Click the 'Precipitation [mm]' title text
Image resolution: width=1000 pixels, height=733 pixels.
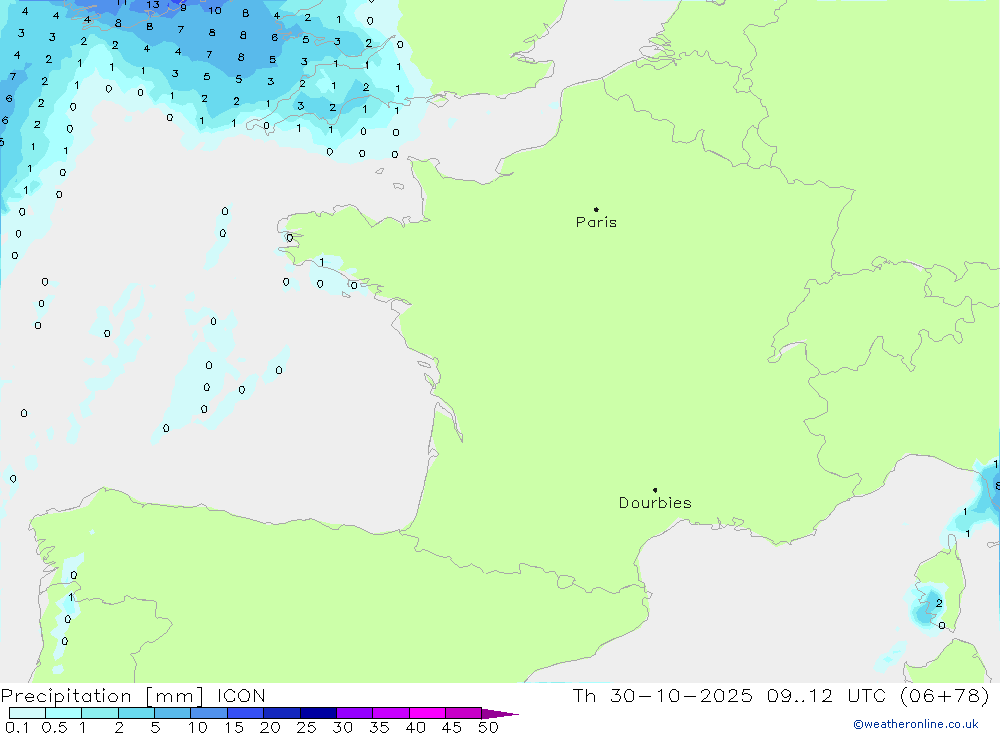point(102,696)
